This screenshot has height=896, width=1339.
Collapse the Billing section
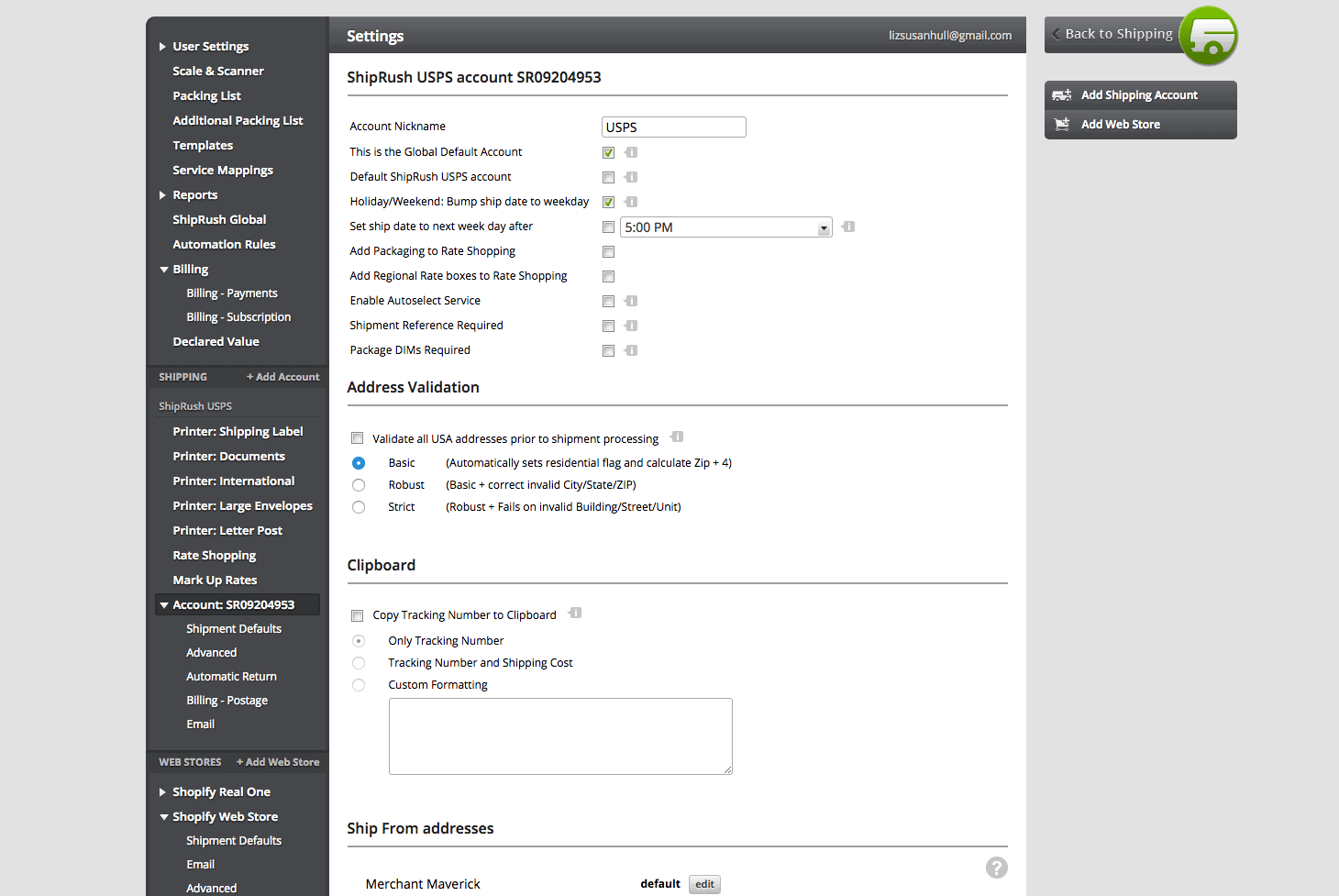coord(163,270)
